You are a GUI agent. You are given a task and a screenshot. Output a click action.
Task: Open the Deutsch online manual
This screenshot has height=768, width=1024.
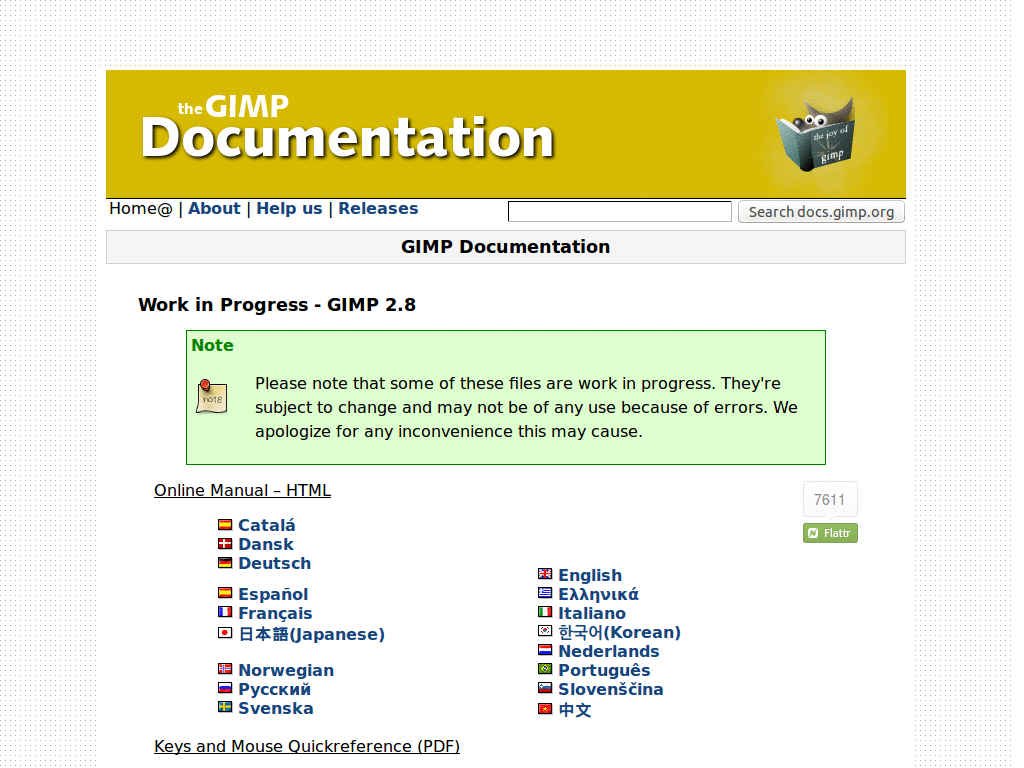(274, 563)
